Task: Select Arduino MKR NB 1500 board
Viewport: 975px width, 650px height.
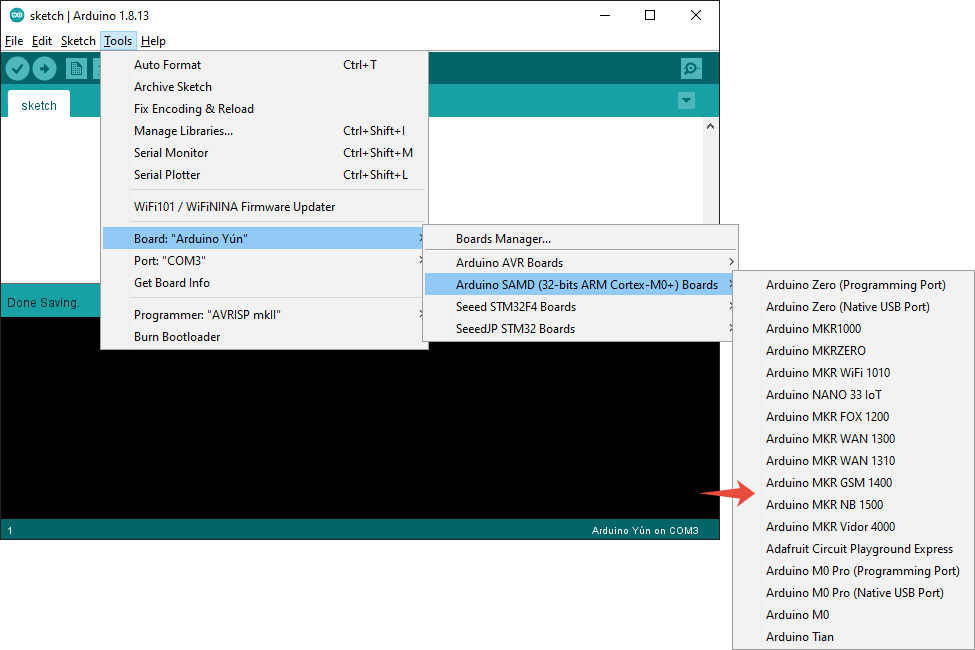Action: (x=824, y=505)
